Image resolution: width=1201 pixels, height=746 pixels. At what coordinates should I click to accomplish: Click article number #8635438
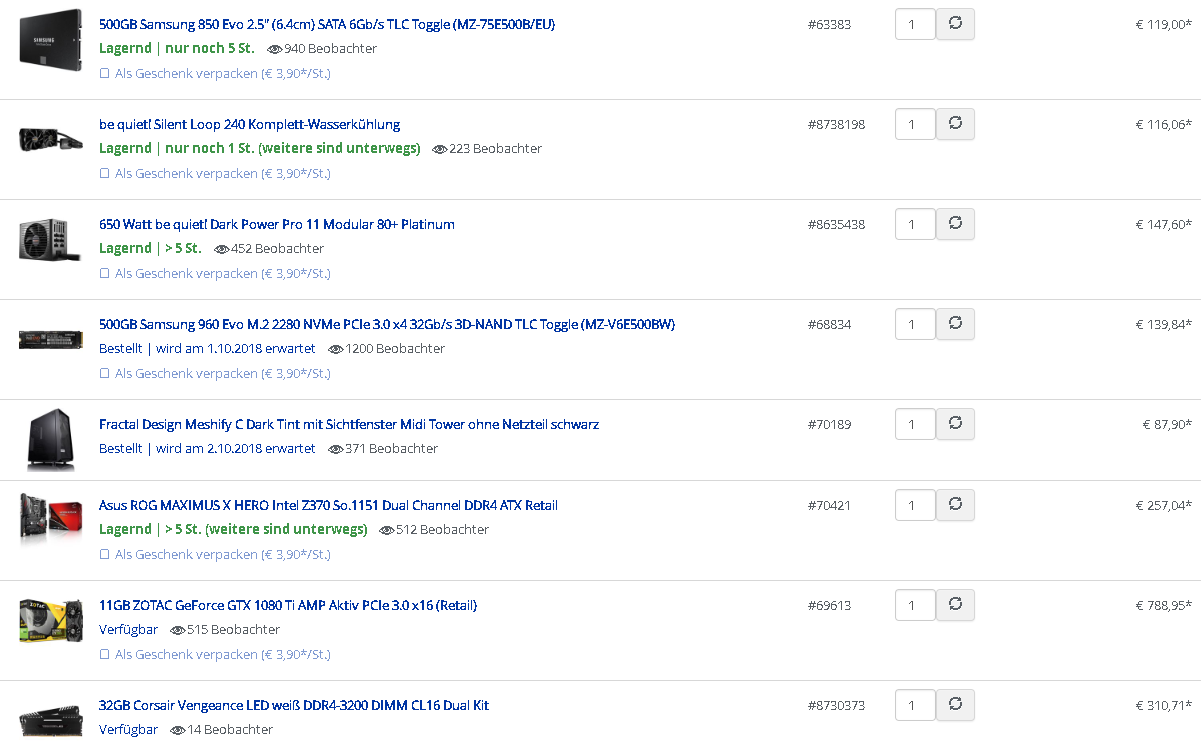tap(836, 224)
